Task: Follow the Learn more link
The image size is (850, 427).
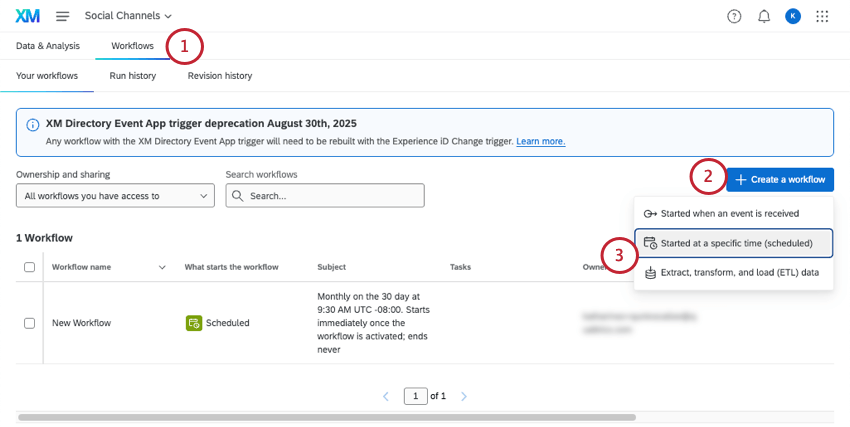Action: 540,141
